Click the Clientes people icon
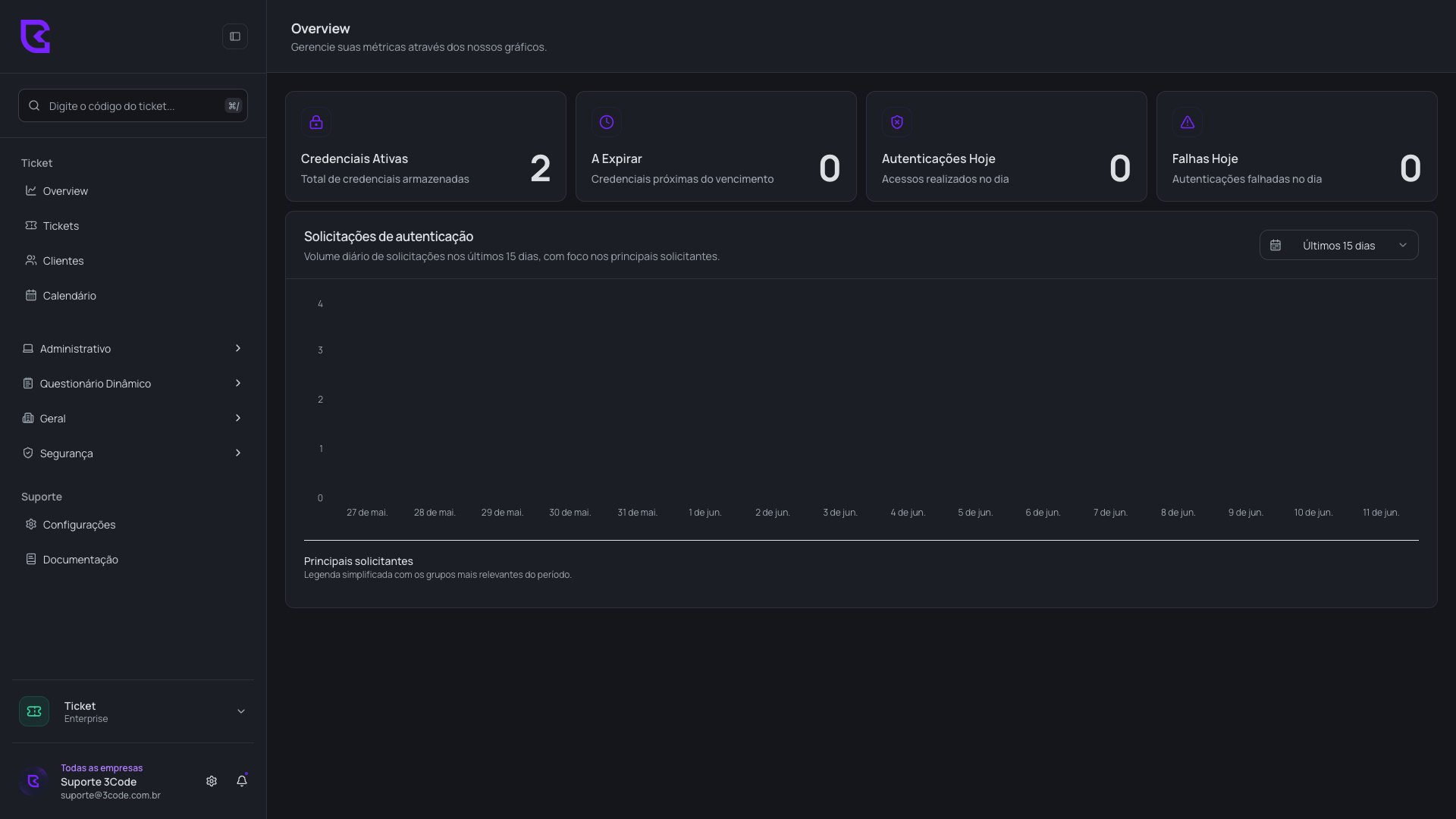This screenshot has height=819, width=1456. [31, 260]
